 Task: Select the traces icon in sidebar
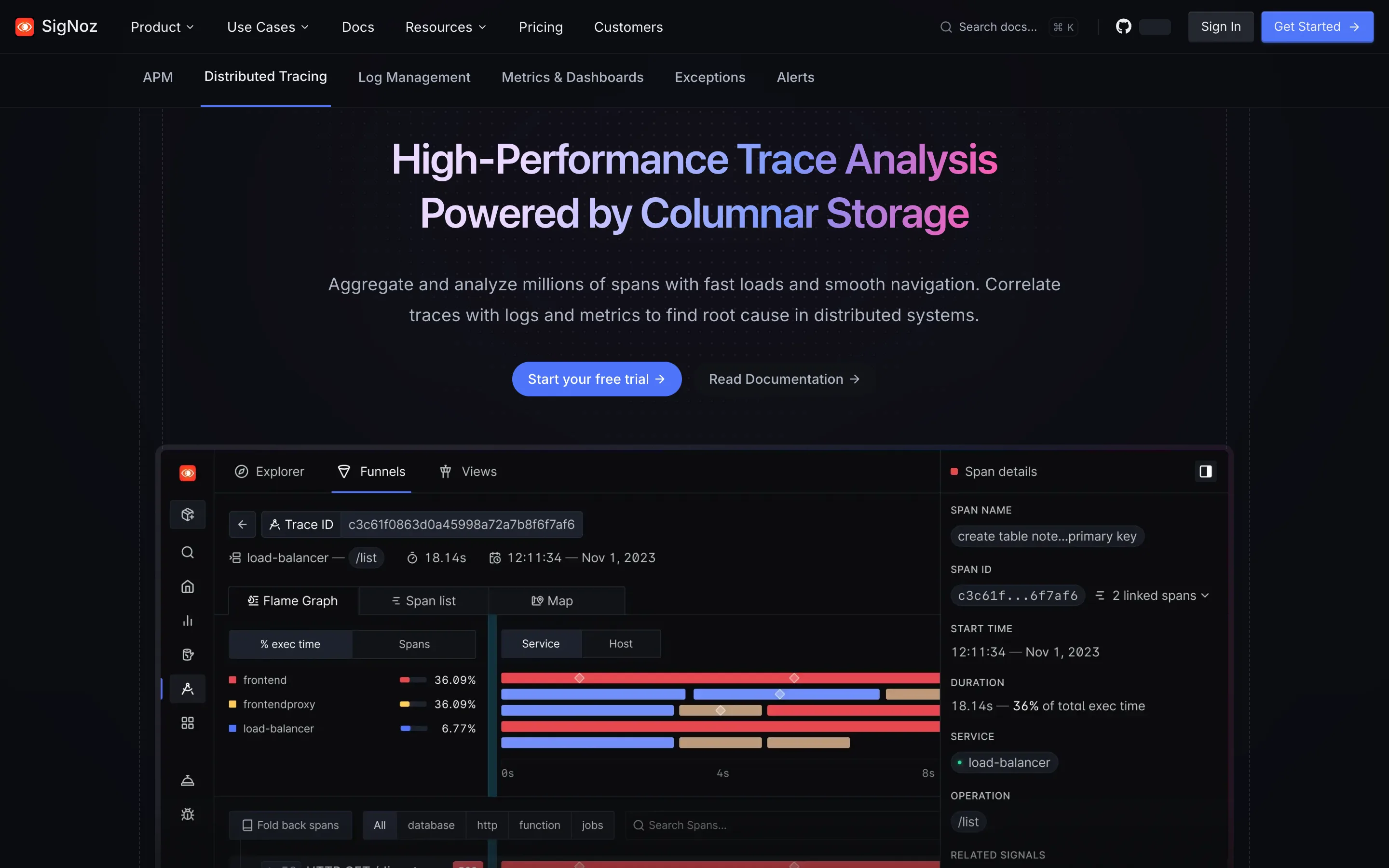click(188, 689)
